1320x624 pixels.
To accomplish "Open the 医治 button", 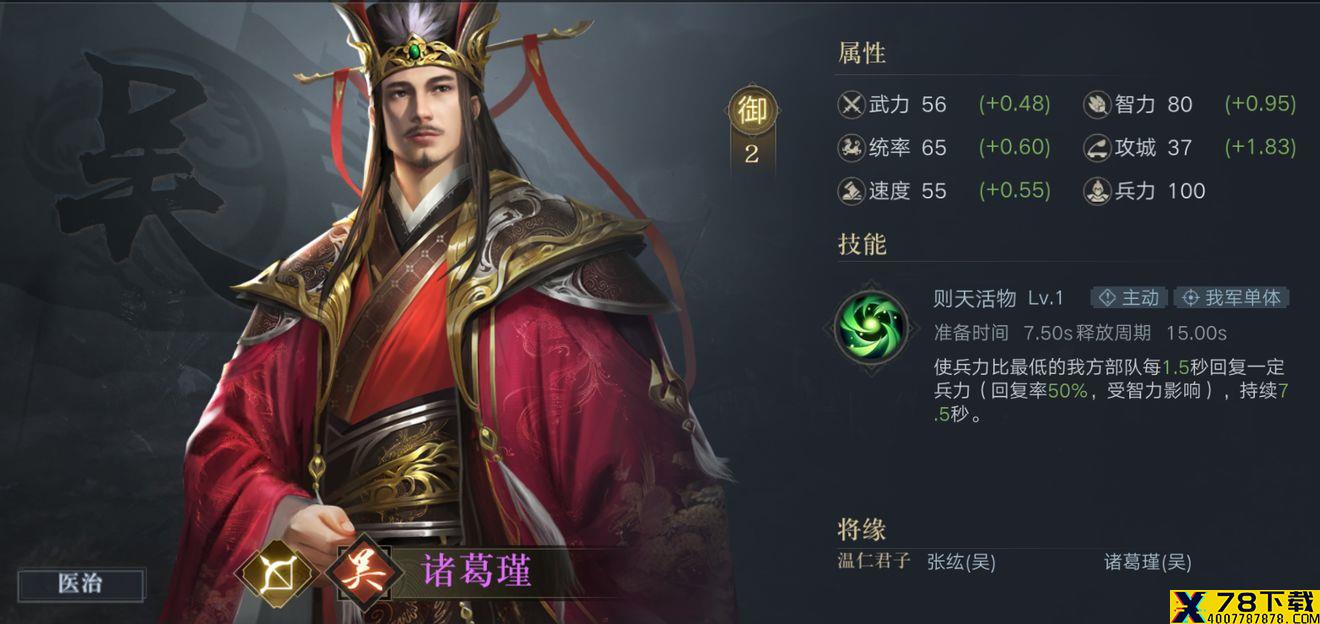I will [x=81, y=584].
